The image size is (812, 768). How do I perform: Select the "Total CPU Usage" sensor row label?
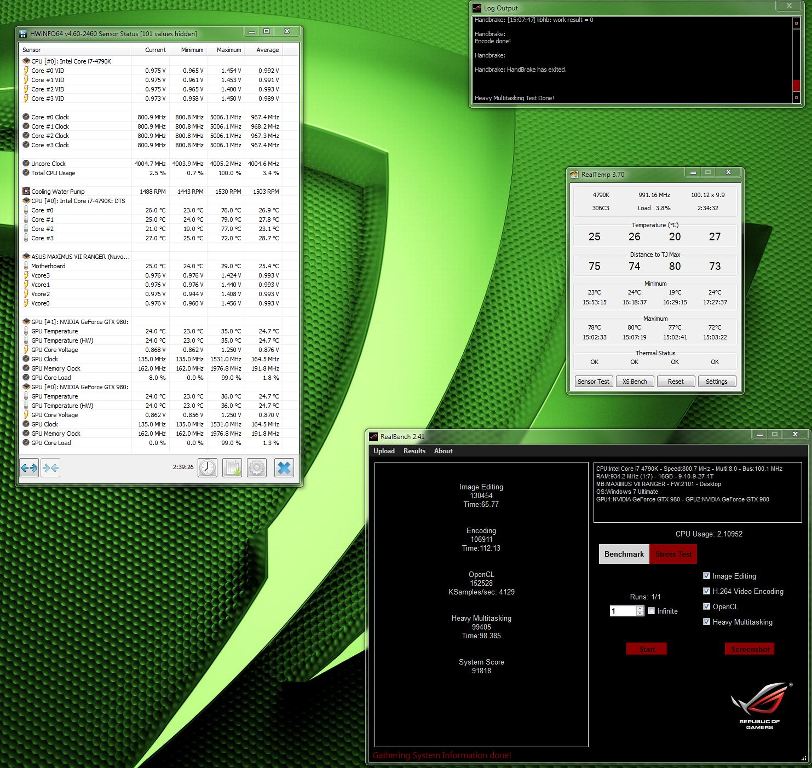click(x=53, y=173)
